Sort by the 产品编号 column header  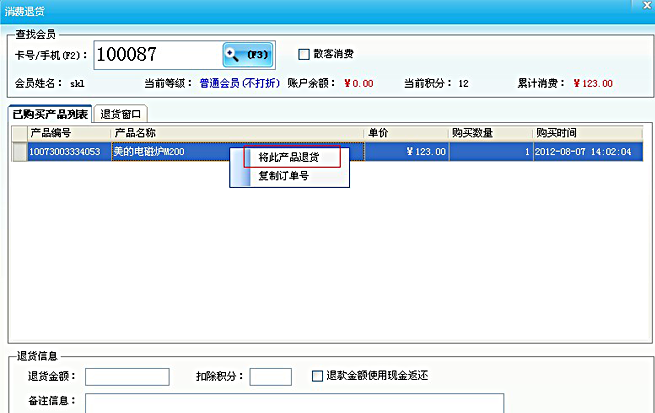pos(68,132)
